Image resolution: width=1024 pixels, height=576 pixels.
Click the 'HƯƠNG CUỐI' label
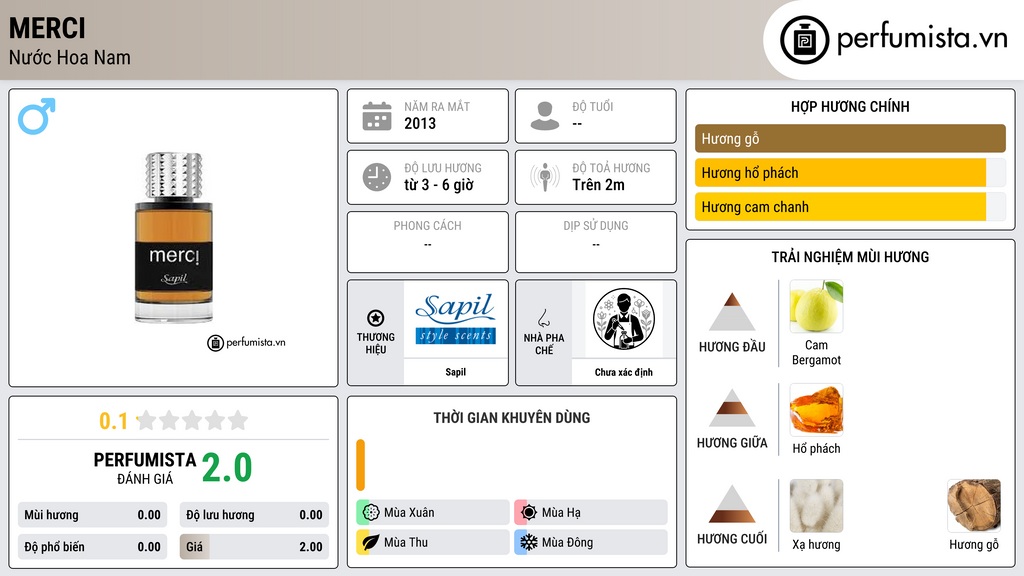(732, 539)
